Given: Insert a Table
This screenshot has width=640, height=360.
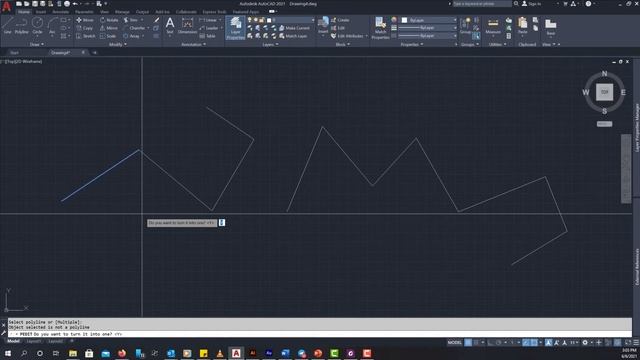Looking at the screenshot, I should pyautogui.click(x=207, y=36).
